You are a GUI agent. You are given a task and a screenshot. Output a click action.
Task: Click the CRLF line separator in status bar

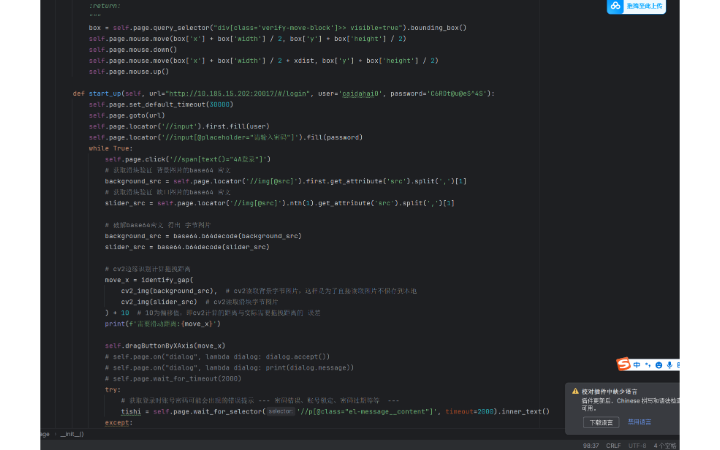click(x=613, y=445)
